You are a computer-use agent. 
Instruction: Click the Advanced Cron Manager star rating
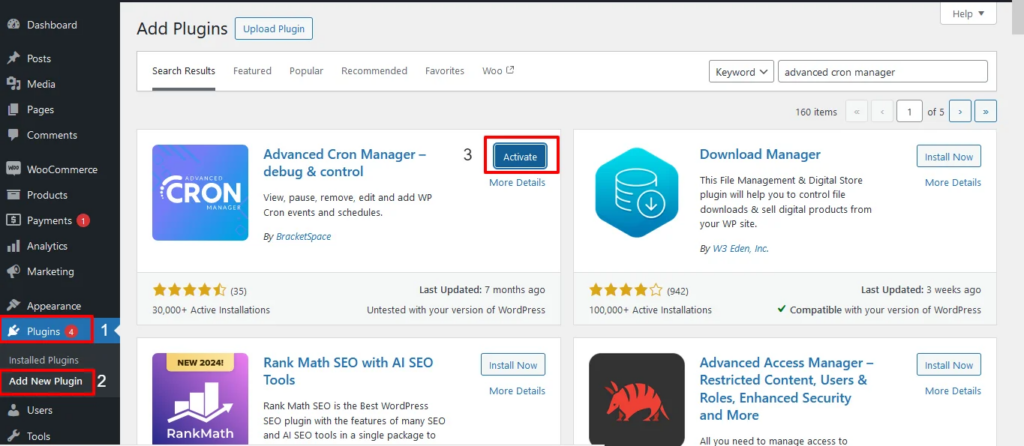pos(189,290)
